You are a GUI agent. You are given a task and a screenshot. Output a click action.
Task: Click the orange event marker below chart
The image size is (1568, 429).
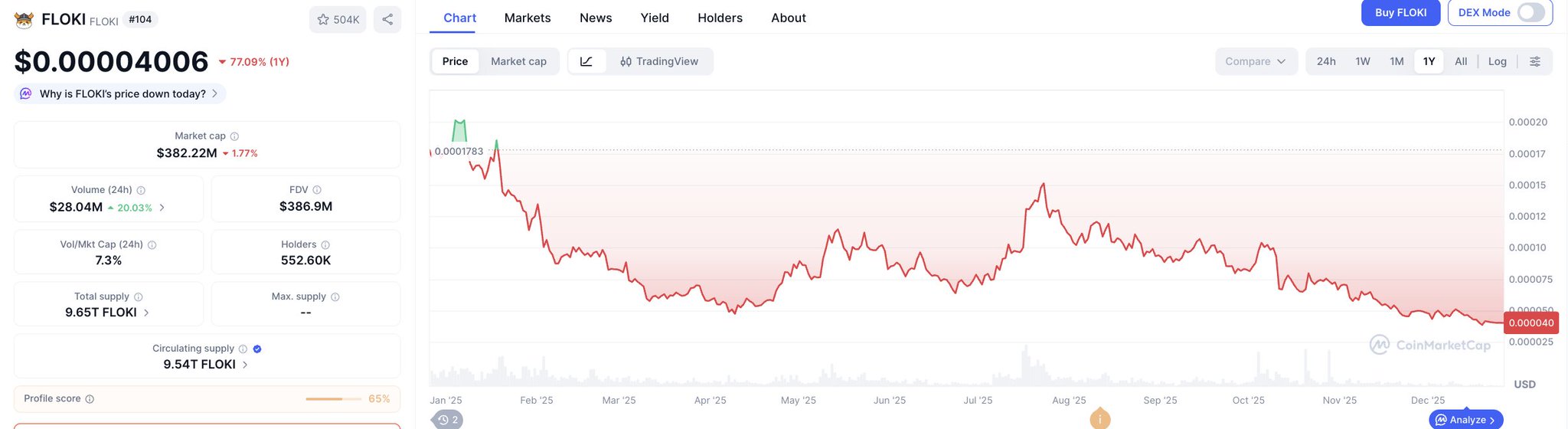[x=1099, y=418]
